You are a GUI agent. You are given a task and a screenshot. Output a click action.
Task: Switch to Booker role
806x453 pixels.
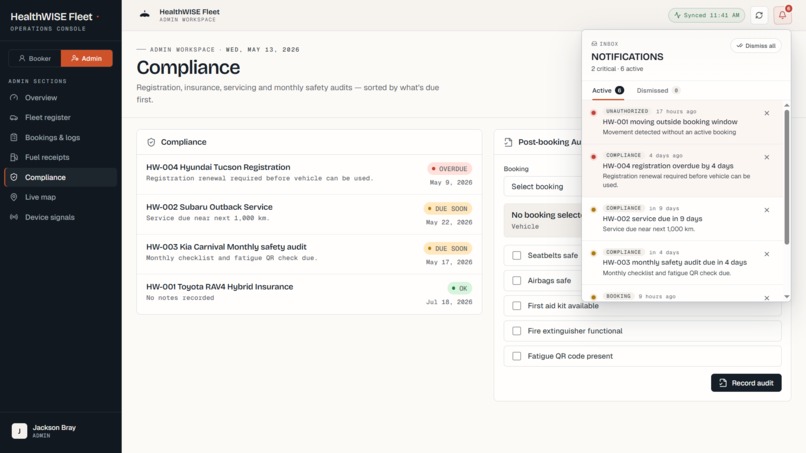pyautogui.click(x=34, y=59)
